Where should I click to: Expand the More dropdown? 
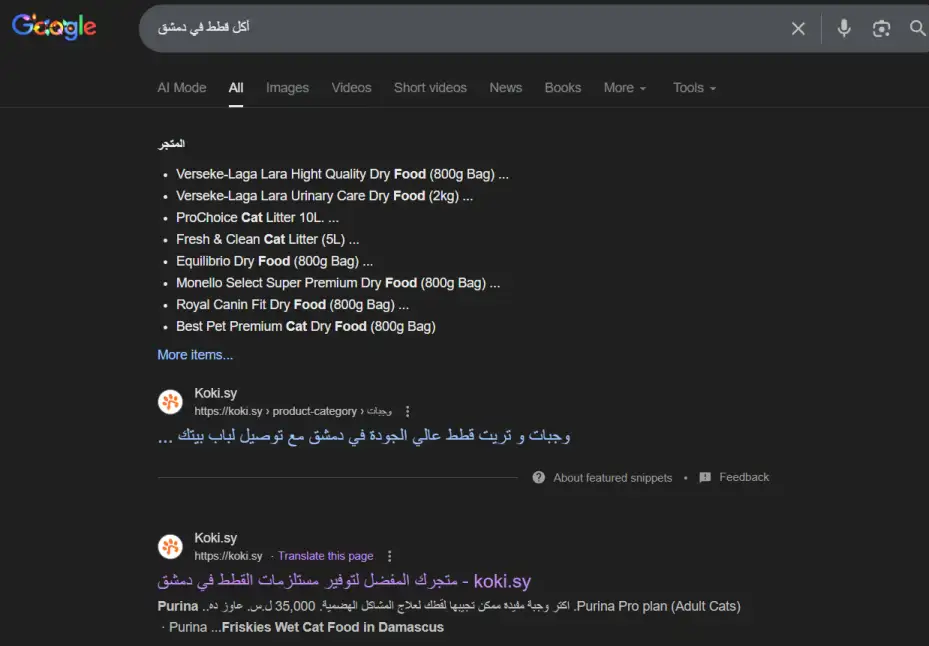pos(625,88)
